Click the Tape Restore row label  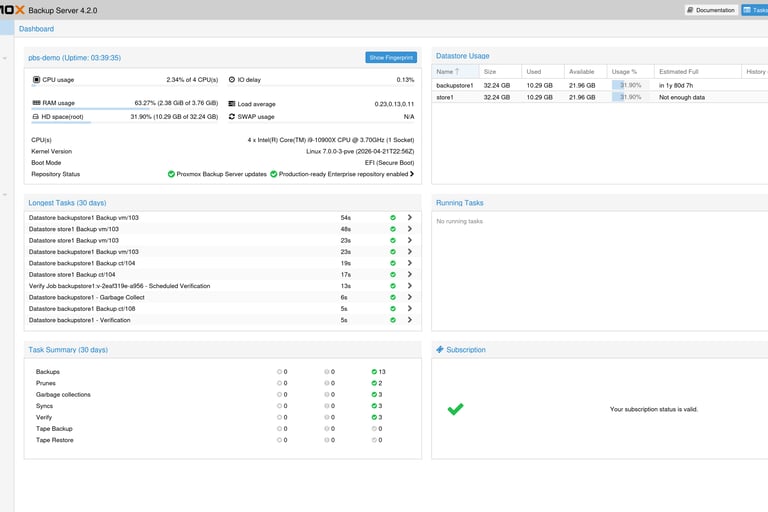click(x=54, y=440)
